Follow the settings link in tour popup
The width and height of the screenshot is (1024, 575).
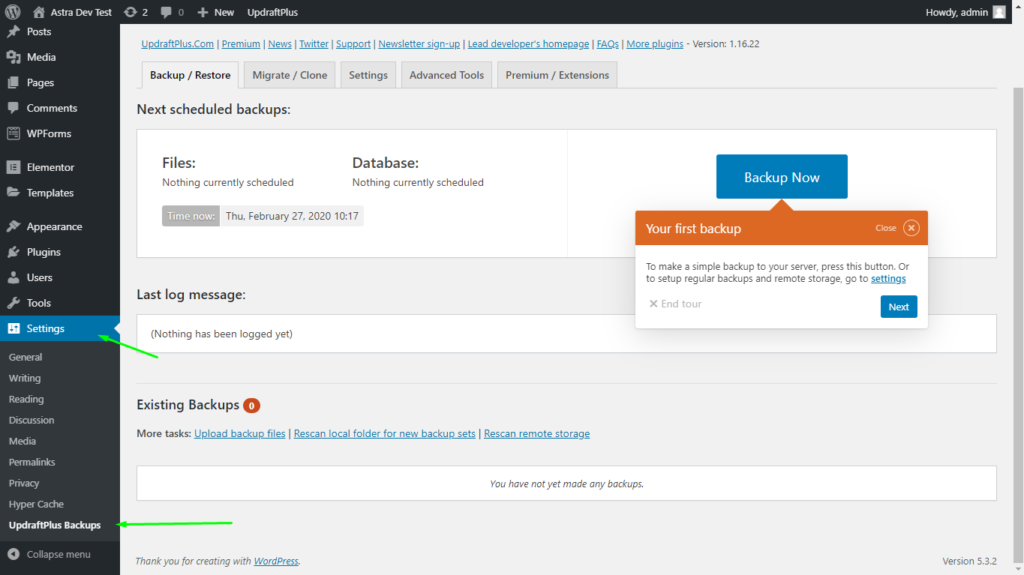[888, 278]
